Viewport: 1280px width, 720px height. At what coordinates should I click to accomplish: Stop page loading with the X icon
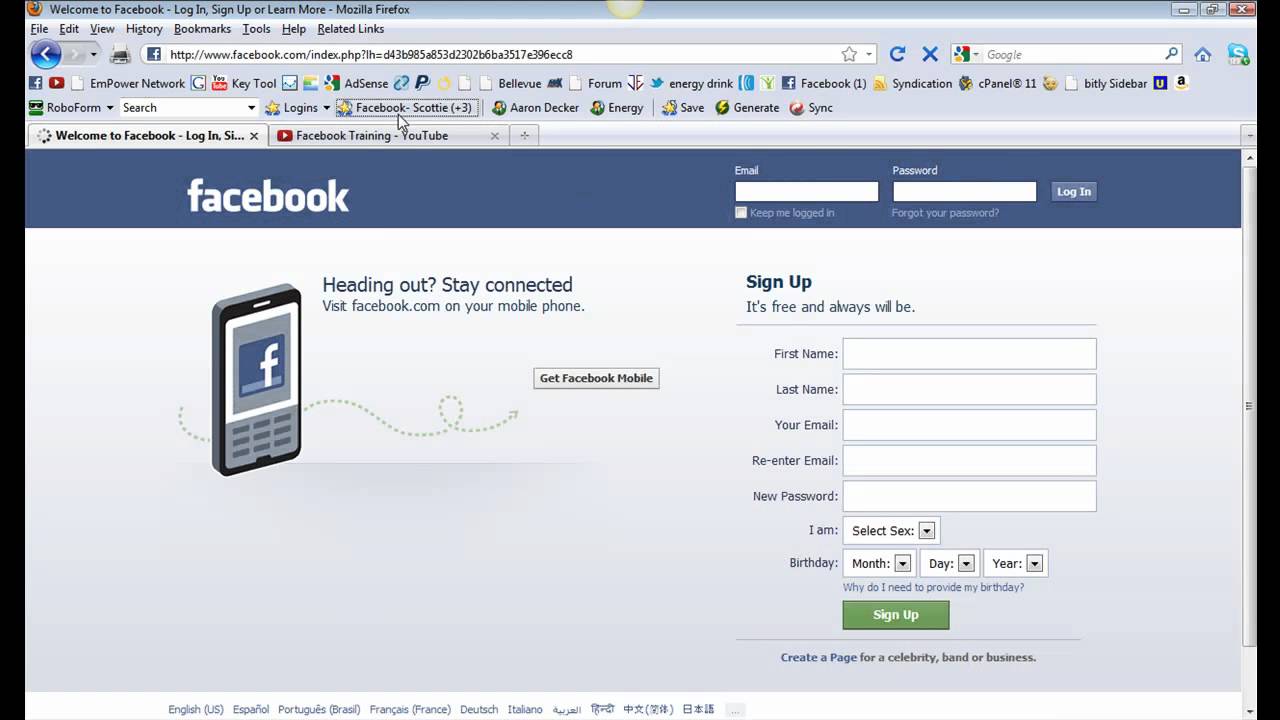click(929, 54)
